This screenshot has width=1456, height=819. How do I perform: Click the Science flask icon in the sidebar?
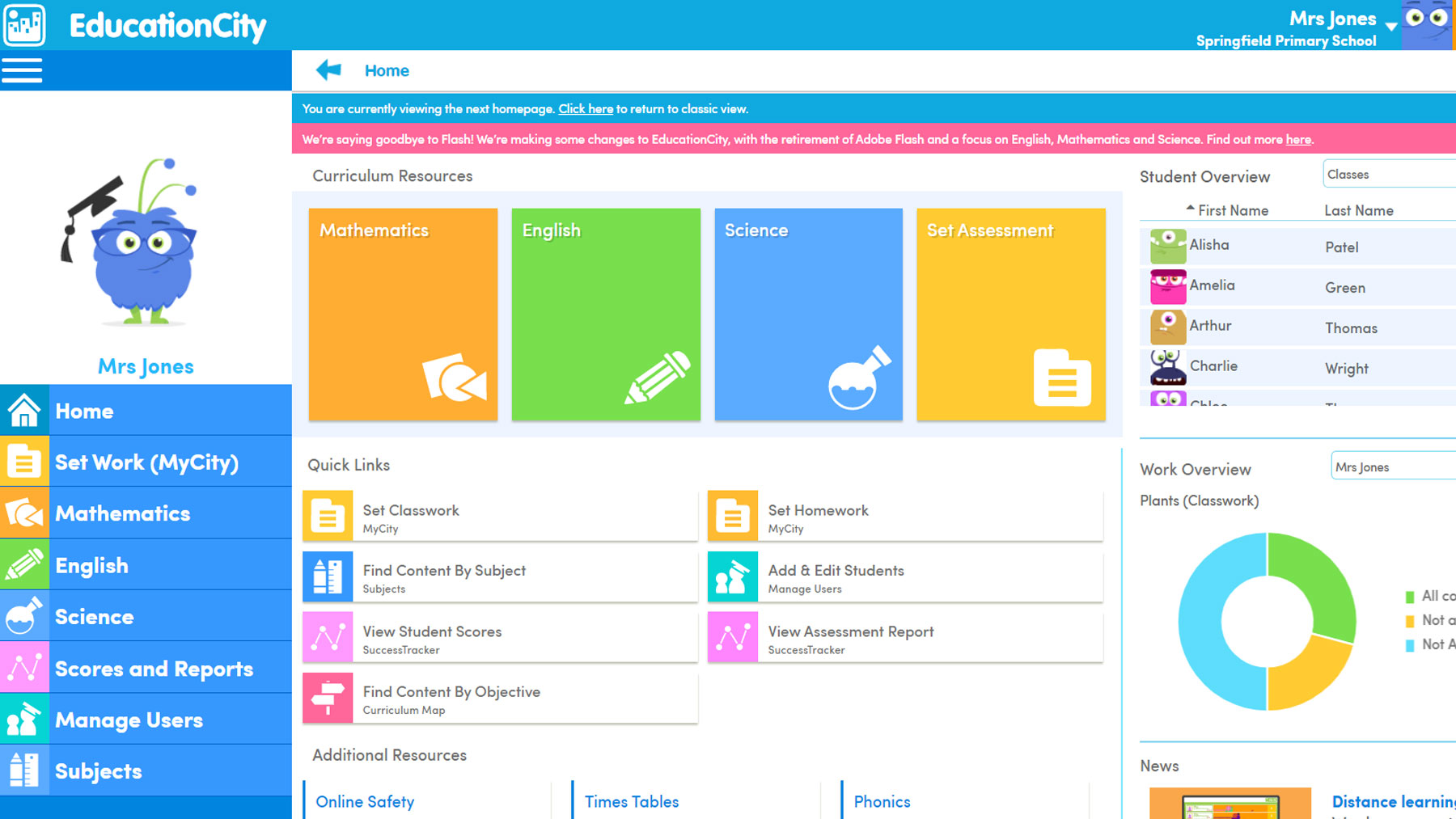(x=24, y=616)
